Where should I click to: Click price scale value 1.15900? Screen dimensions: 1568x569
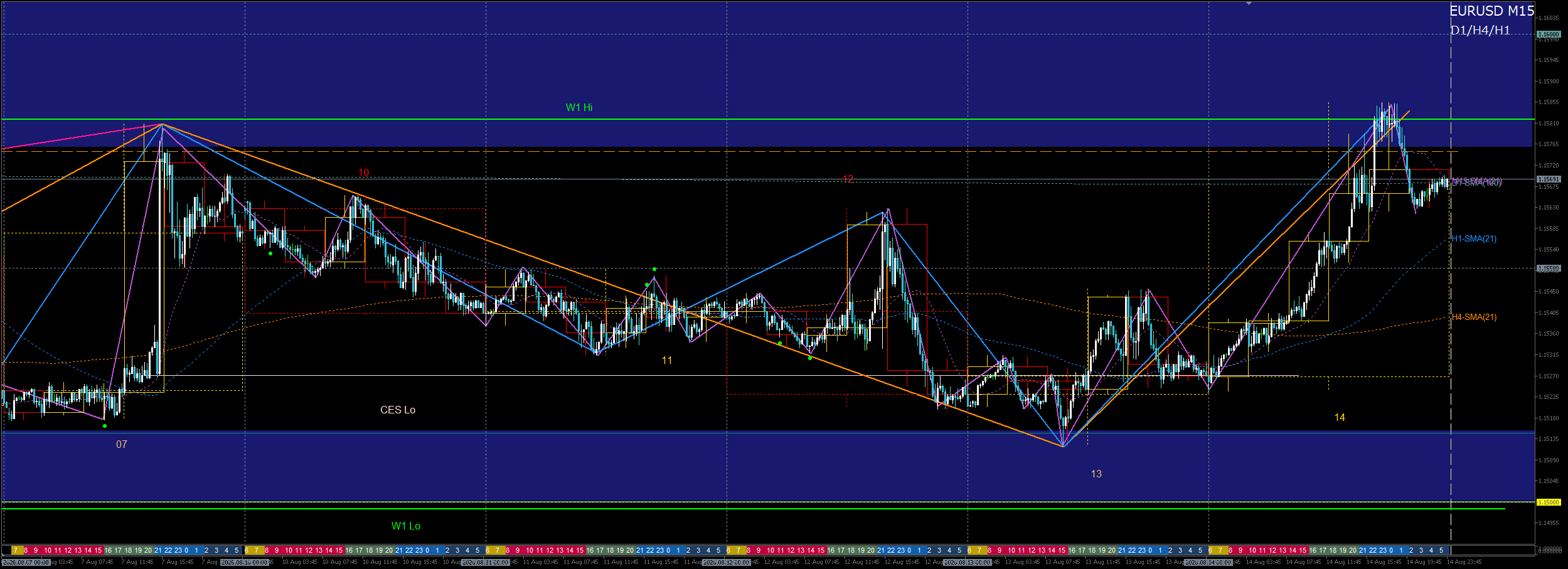(x=1549, y=82)
